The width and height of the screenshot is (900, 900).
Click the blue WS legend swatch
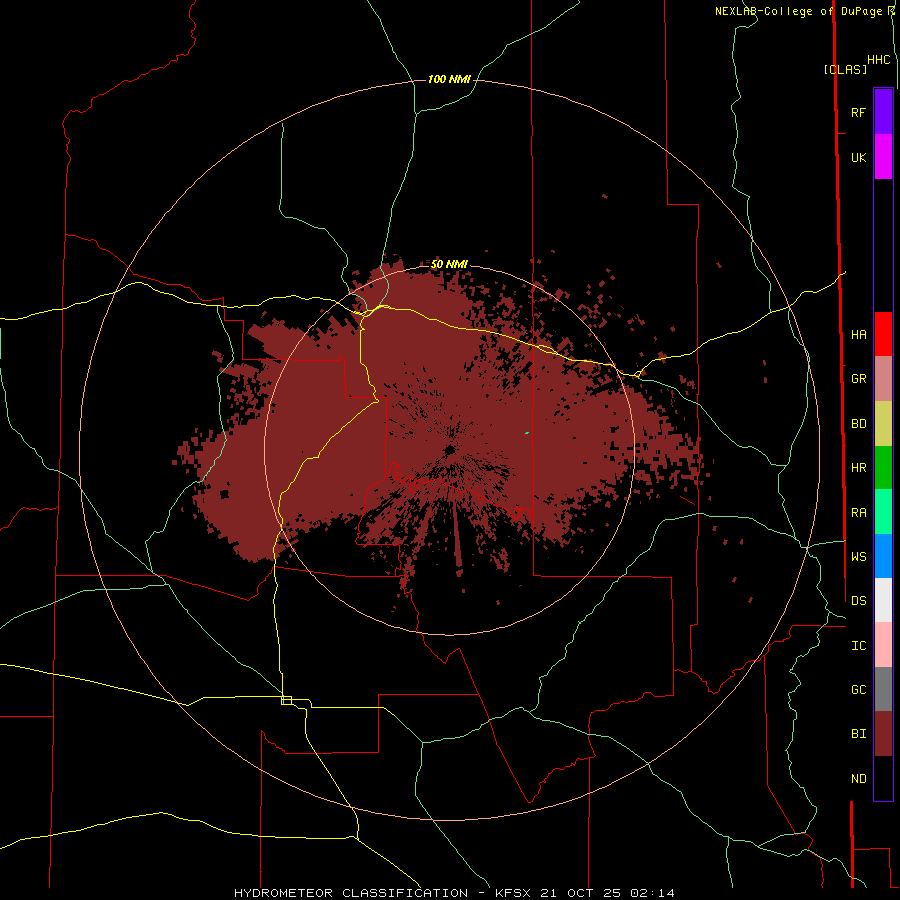pyautogui.click(x=883, y=556)
